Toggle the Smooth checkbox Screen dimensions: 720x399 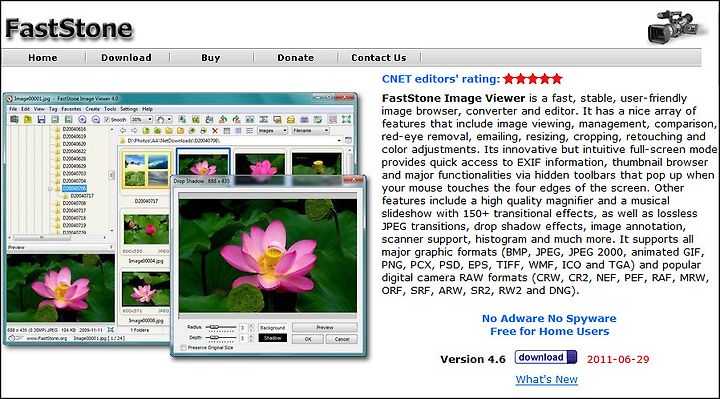point(107,119)
